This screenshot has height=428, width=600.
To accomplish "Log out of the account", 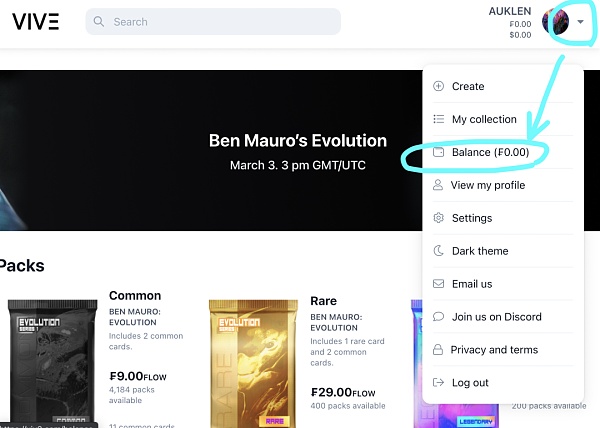I will (x=503, y=382).
